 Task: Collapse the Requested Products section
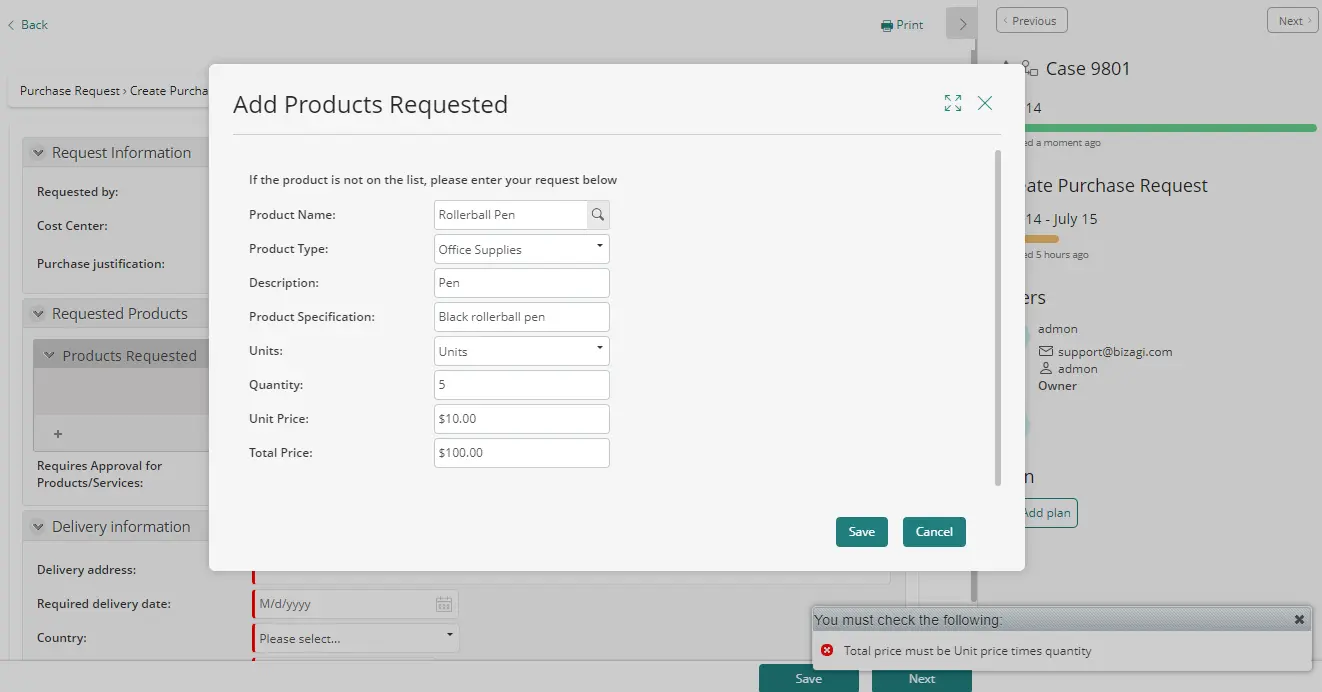[x=39, y=314]
